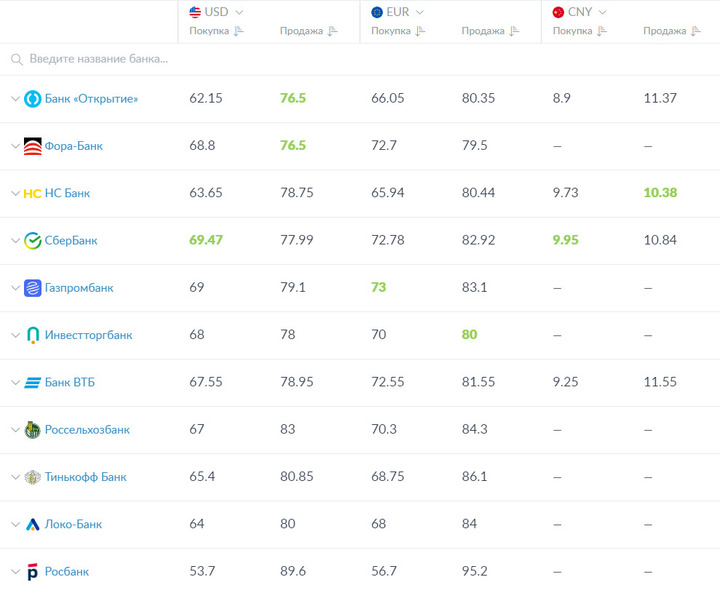720x593 pixels.
Task: Click the Росбанк logo icon
Action: [x=33, y=572]
